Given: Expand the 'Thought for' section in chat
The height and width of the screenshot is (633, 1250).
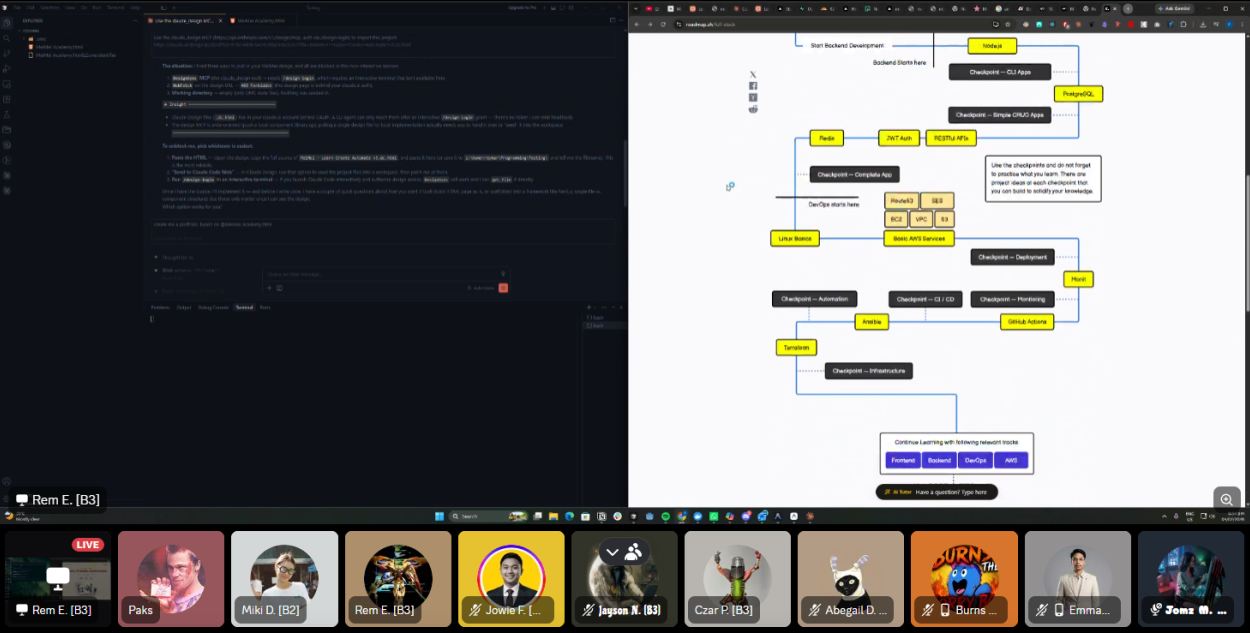Looking at the screenshot, I should click(178, 257).
